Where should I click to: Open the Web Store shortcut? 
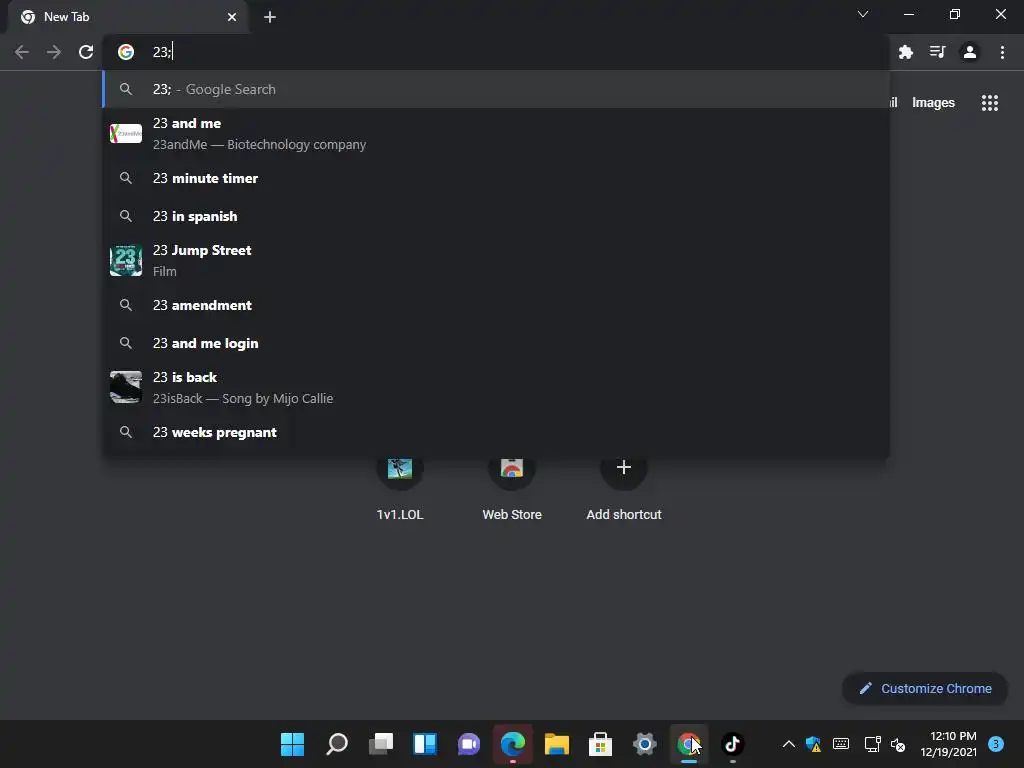[512, 487]
